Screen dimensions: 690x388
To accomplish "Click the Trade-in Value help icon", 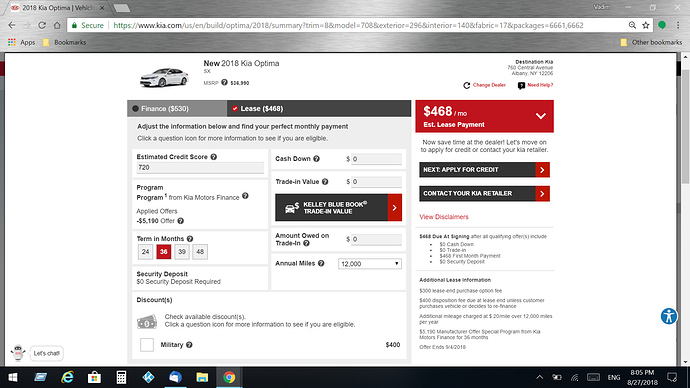I will [x=325, y=182].
